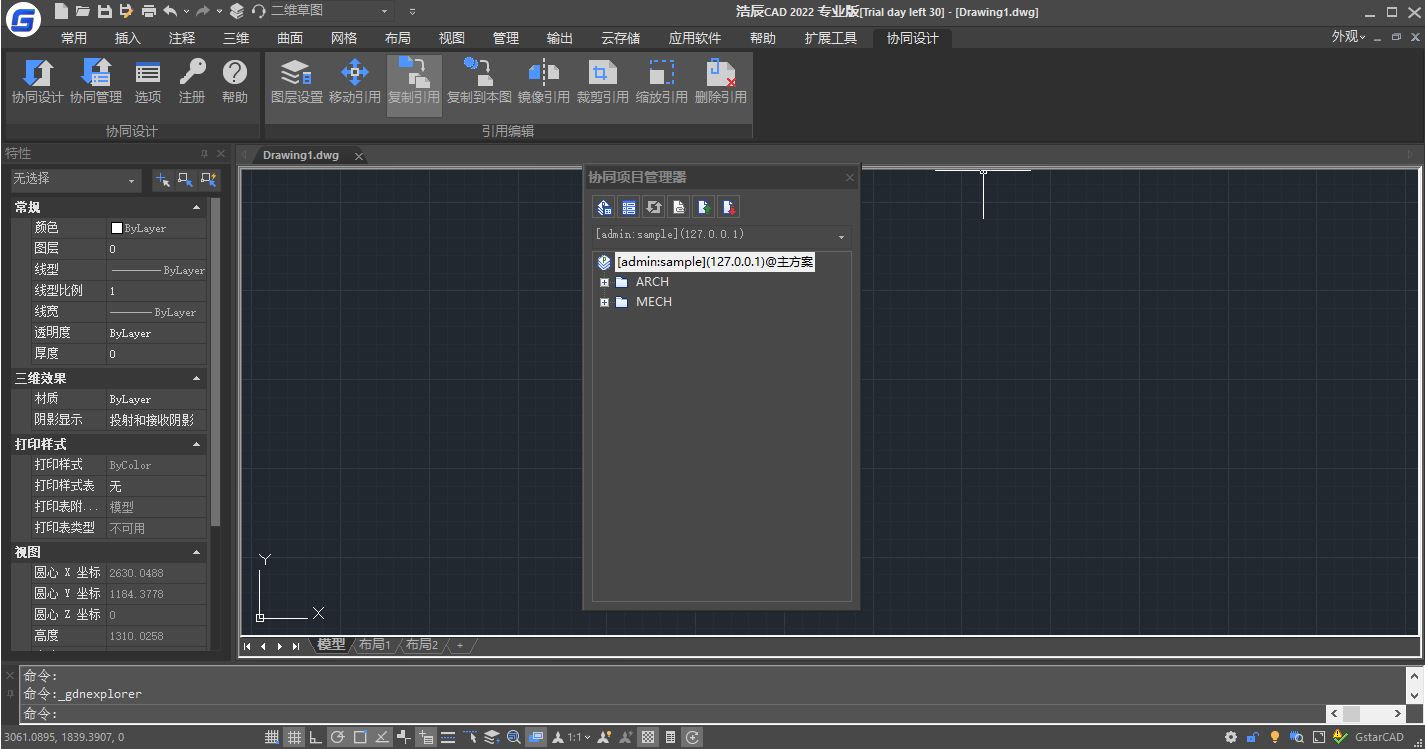Add a new layout with the + tab

pos(460,646)
